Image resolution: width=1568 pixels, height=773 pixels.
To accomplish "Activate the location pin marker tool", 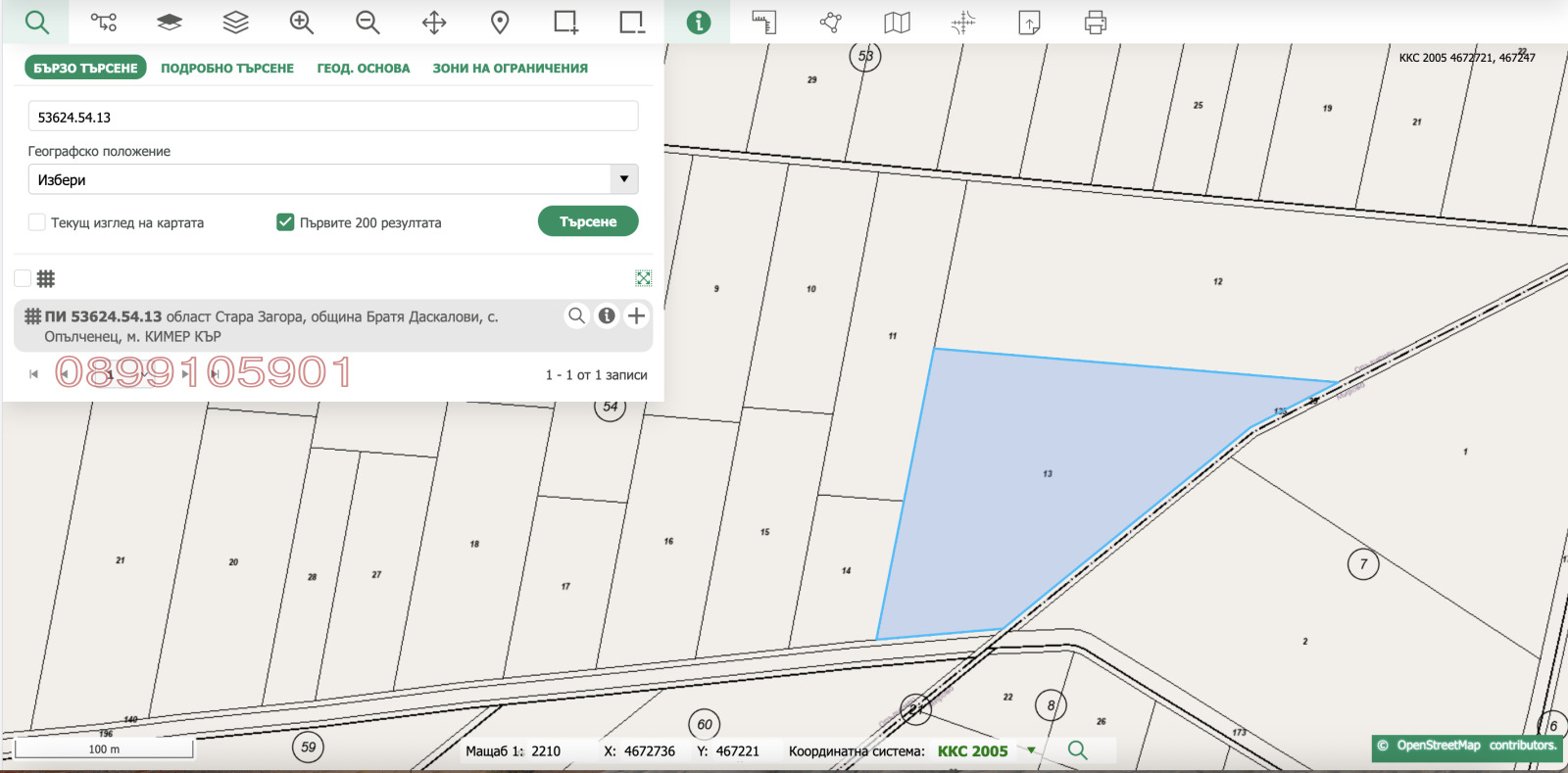I will click(500, 23).
